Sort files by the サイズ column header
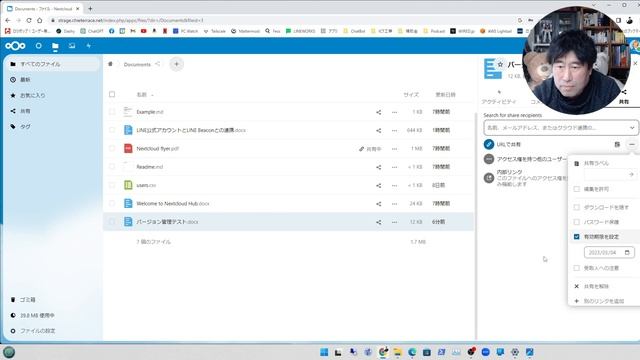Image resolution: width=640 pixels, height=360 pixels. (x=411, y=95)
